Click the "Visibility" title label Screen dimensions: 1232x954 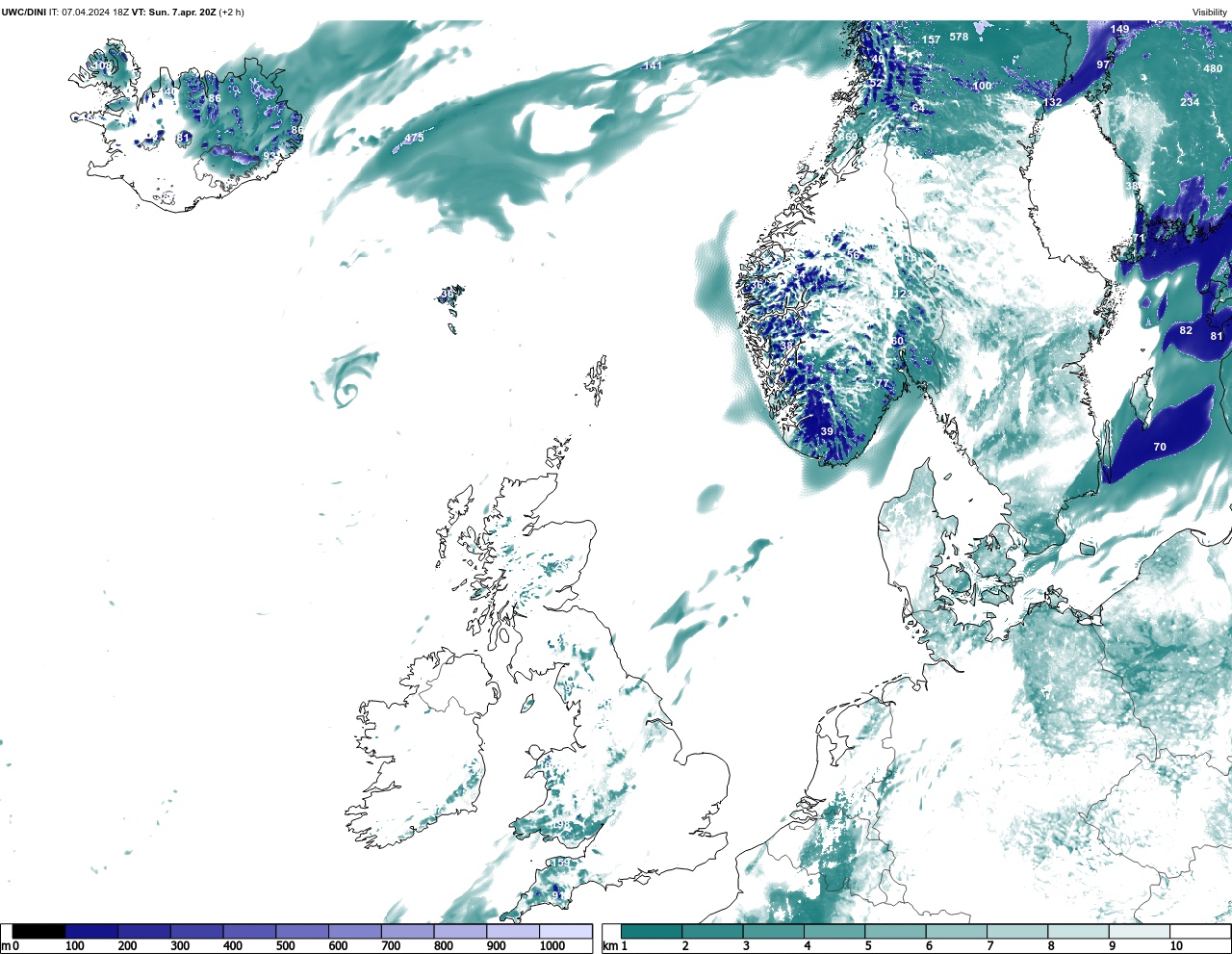pyautogui.click(x=1210, y=13)
